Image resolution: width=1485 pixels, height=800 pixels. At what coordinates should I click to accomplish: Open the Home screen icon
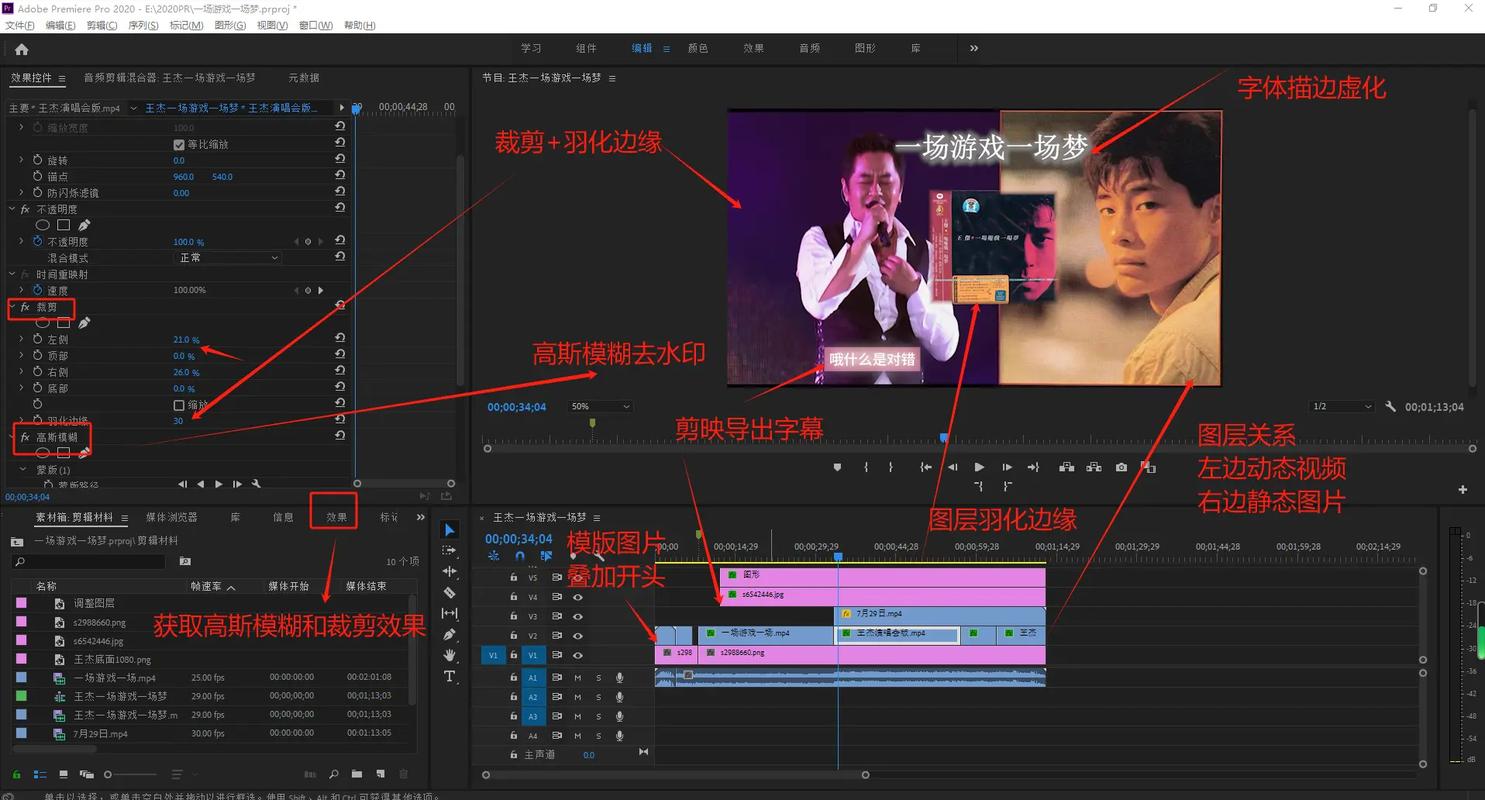coord(21,48)
